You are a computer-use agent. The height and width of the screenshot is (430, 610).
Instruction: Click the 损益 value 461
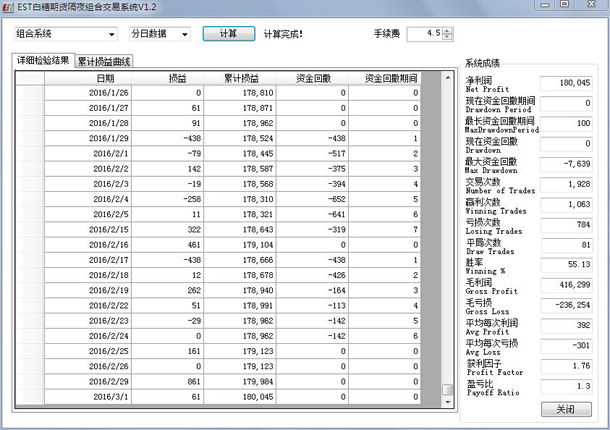(x=168, y=245)
